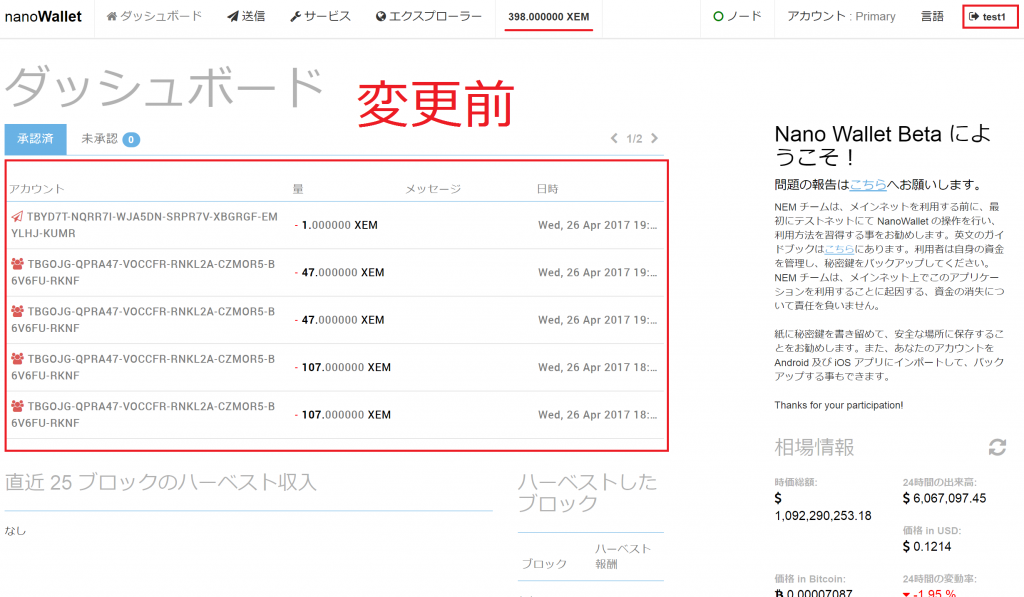Select the TBYD7T-NQRR7I address text

(x=144, y=225)
